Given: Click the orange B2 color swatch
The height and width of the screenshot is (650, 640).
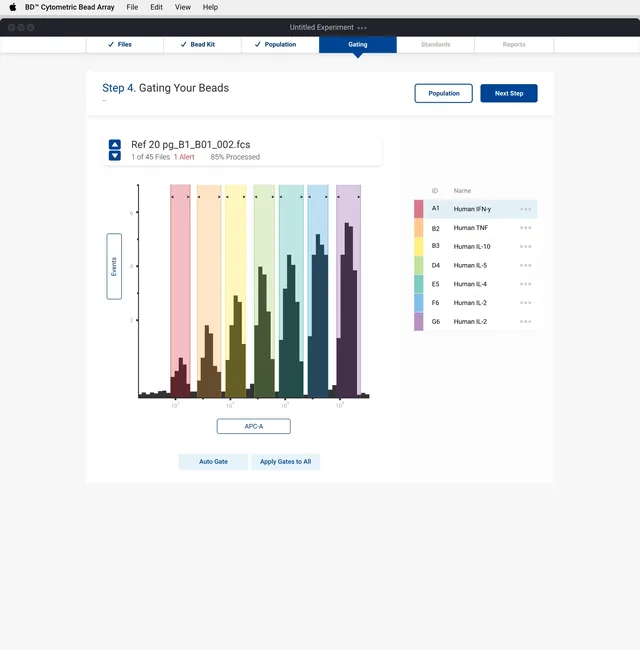Looking at the screenshot, I should click(419, 228).
